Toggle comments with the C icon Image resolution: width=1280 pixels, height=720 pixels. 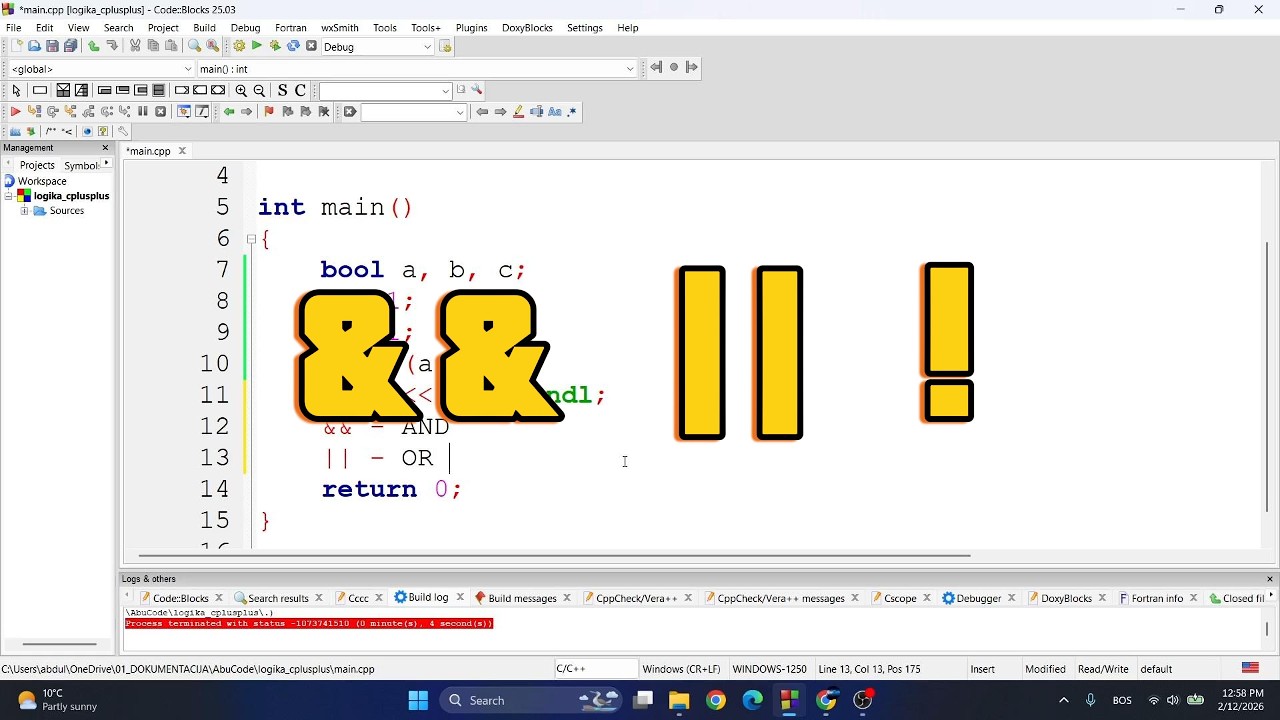(x=300, y=90)
